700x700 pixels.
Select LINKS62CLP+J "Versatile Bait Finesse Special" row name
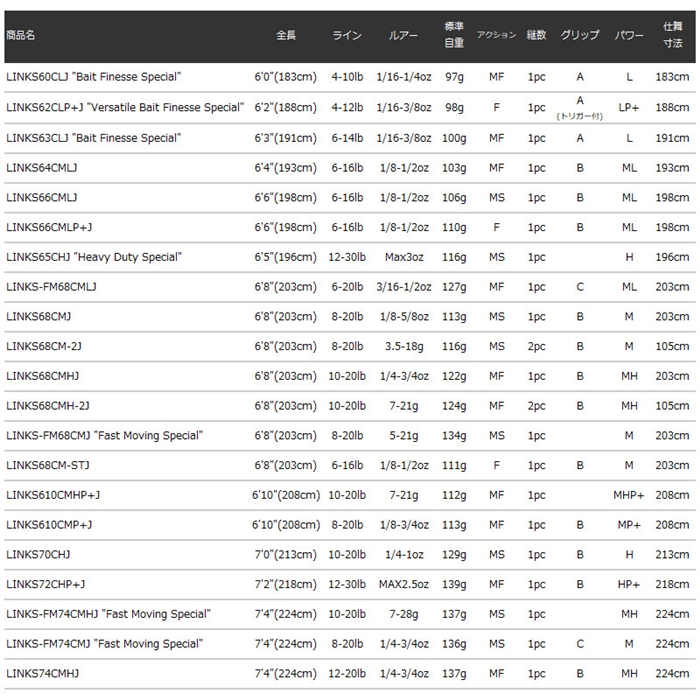click(x=124, y=107)
